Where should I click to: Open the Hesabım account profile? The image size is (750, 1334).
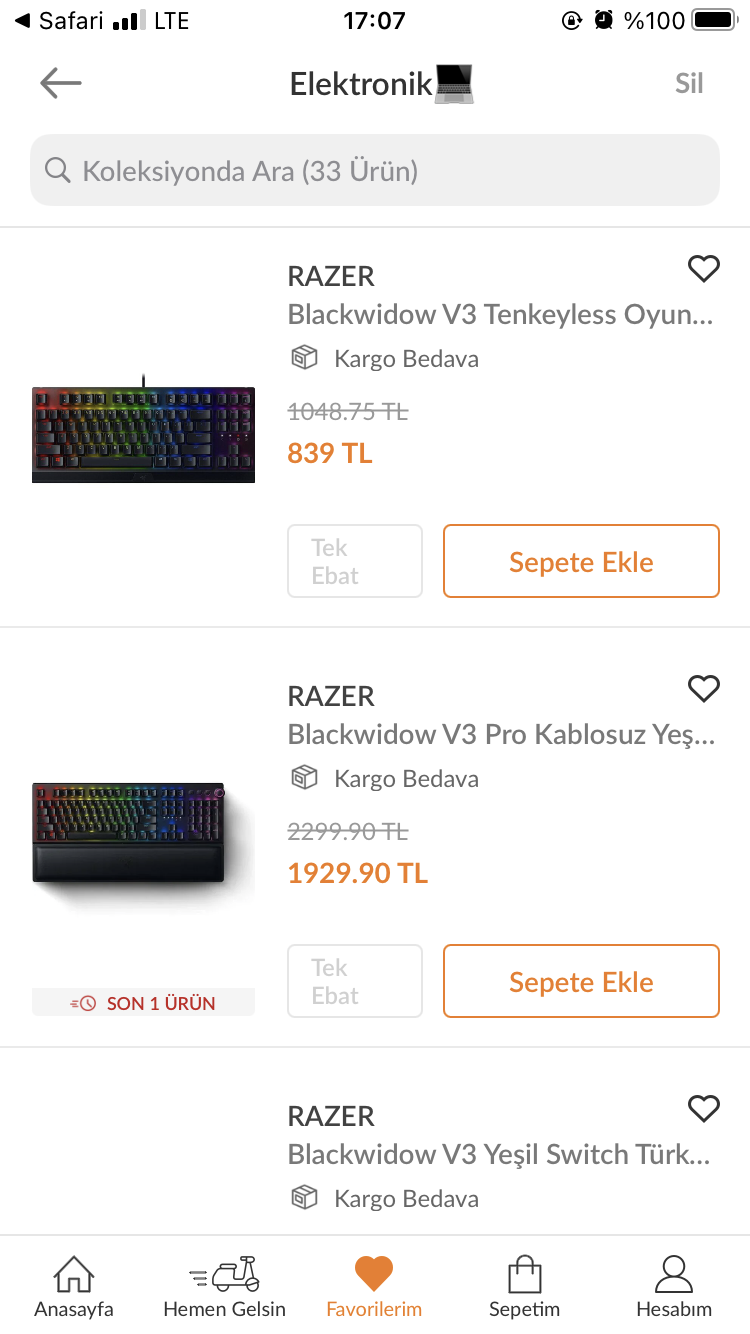tap(674, 1287)
